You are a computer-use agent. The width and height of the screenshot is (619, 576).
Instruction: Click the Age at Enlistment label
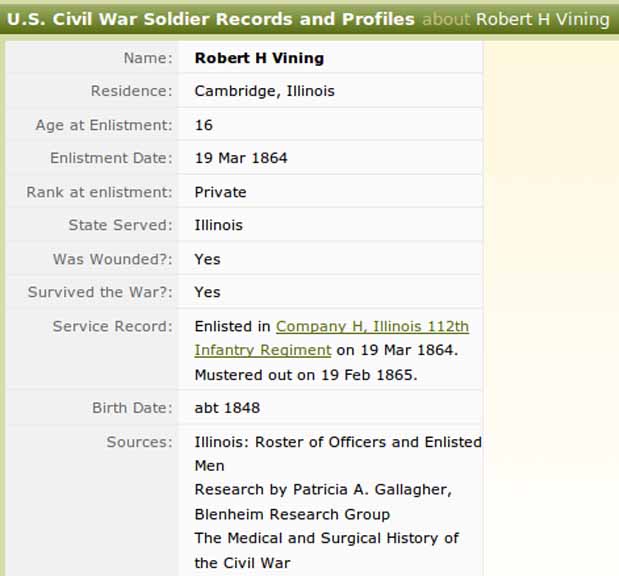pyautogui.click(x=104, y=125)
